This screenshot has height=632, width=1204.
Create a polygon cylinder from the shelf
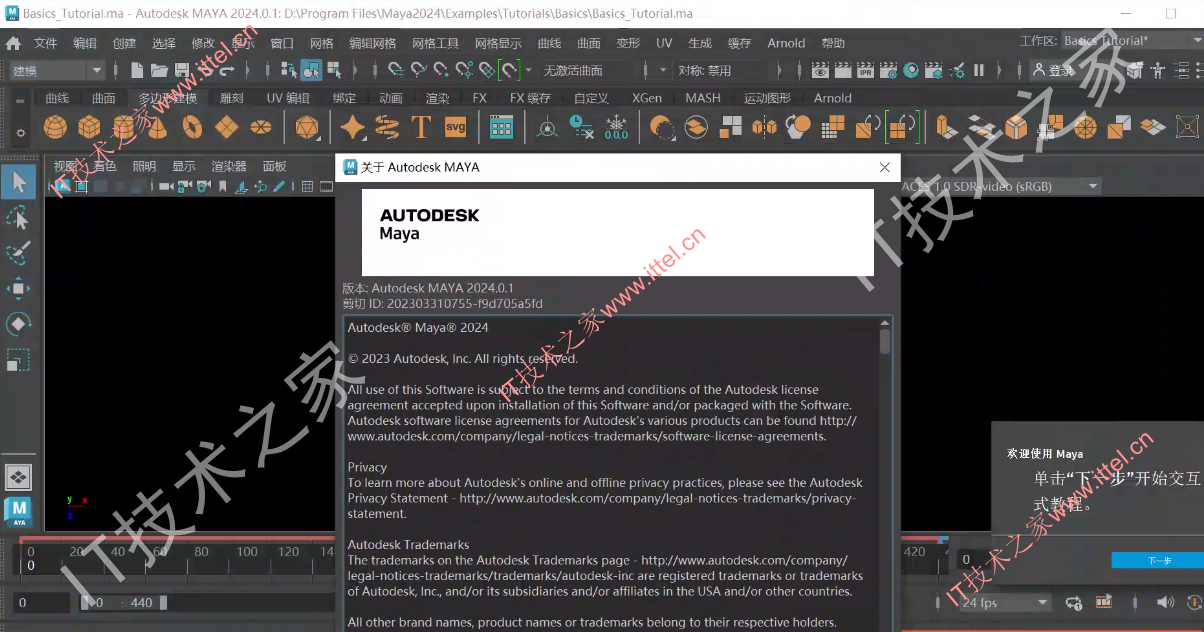click(x=124, y=127)
